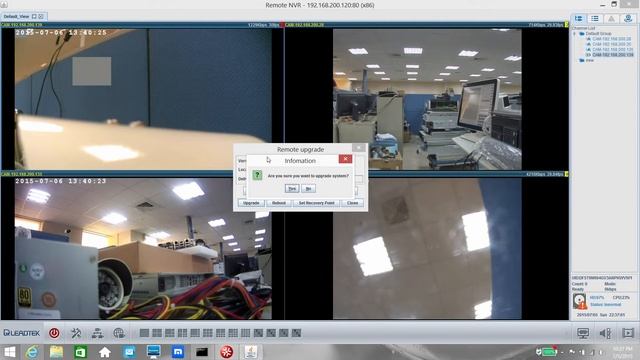This screenshot has height=360, width=640.
Task: Open the black command window on taskbar
Action: [202, 352]
